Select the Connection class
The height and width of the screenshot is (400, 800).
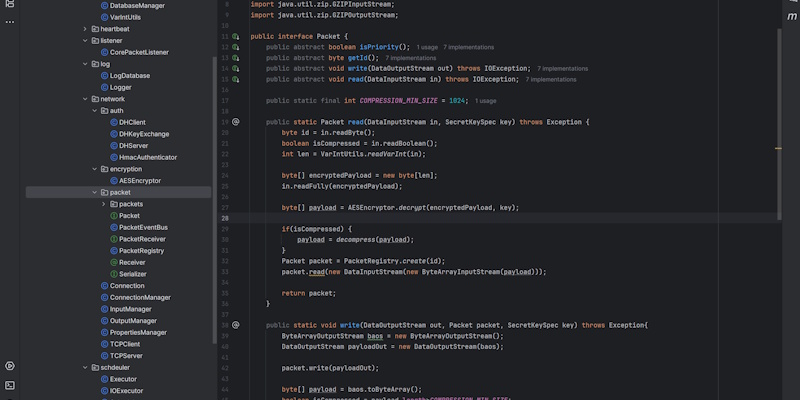click(x=127, y=286)
